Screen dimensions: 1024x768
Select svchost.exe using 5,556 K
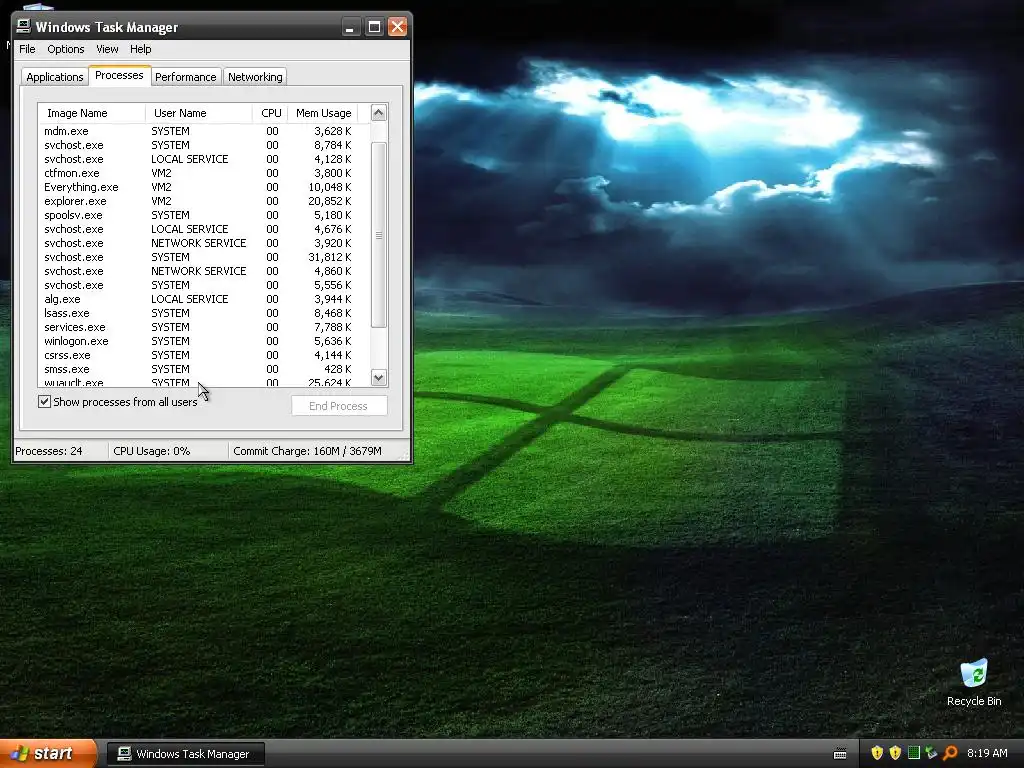204,285
